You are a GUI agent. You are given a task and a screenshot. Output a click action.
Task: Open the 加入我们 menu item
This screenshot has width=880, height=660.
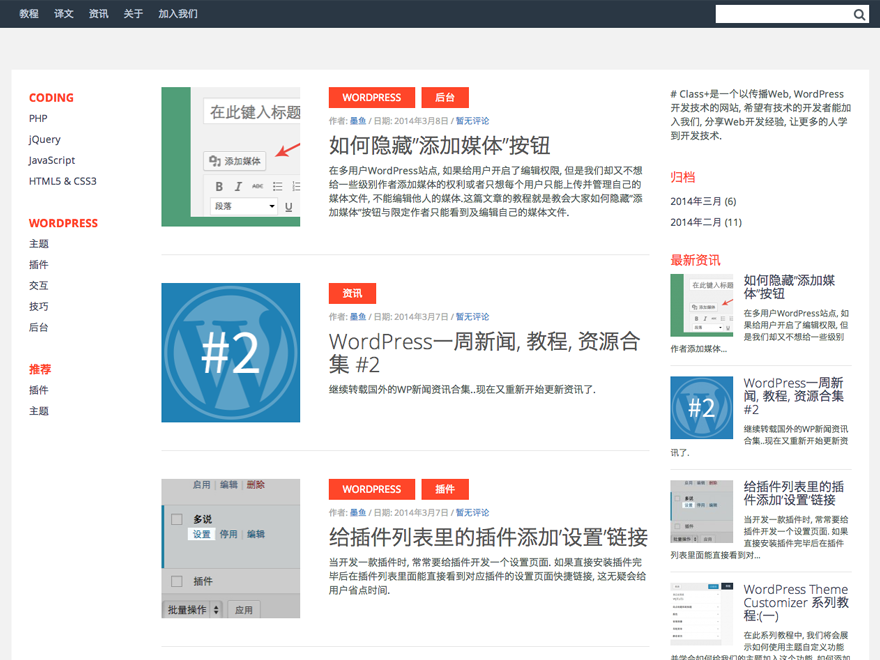coord(178,13)
